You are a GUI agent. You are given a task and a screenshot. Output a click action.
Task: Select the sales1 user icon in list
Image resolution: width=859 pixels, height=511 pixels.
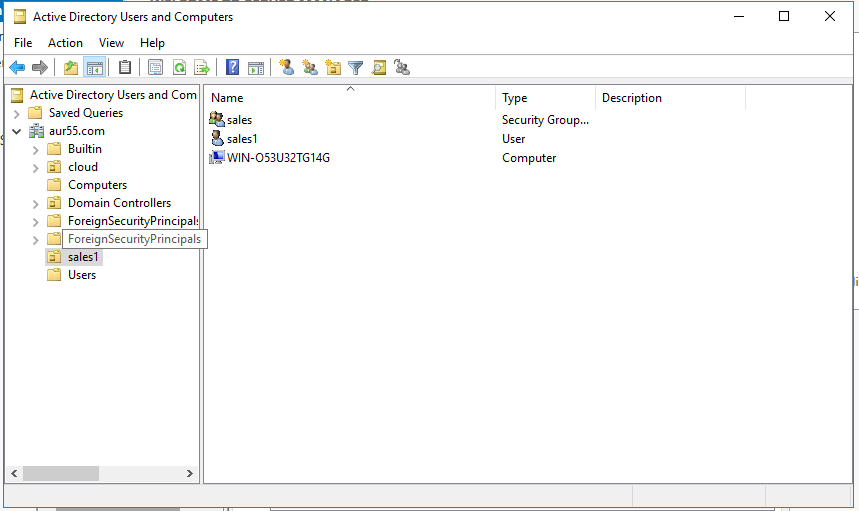click(217, 138)
